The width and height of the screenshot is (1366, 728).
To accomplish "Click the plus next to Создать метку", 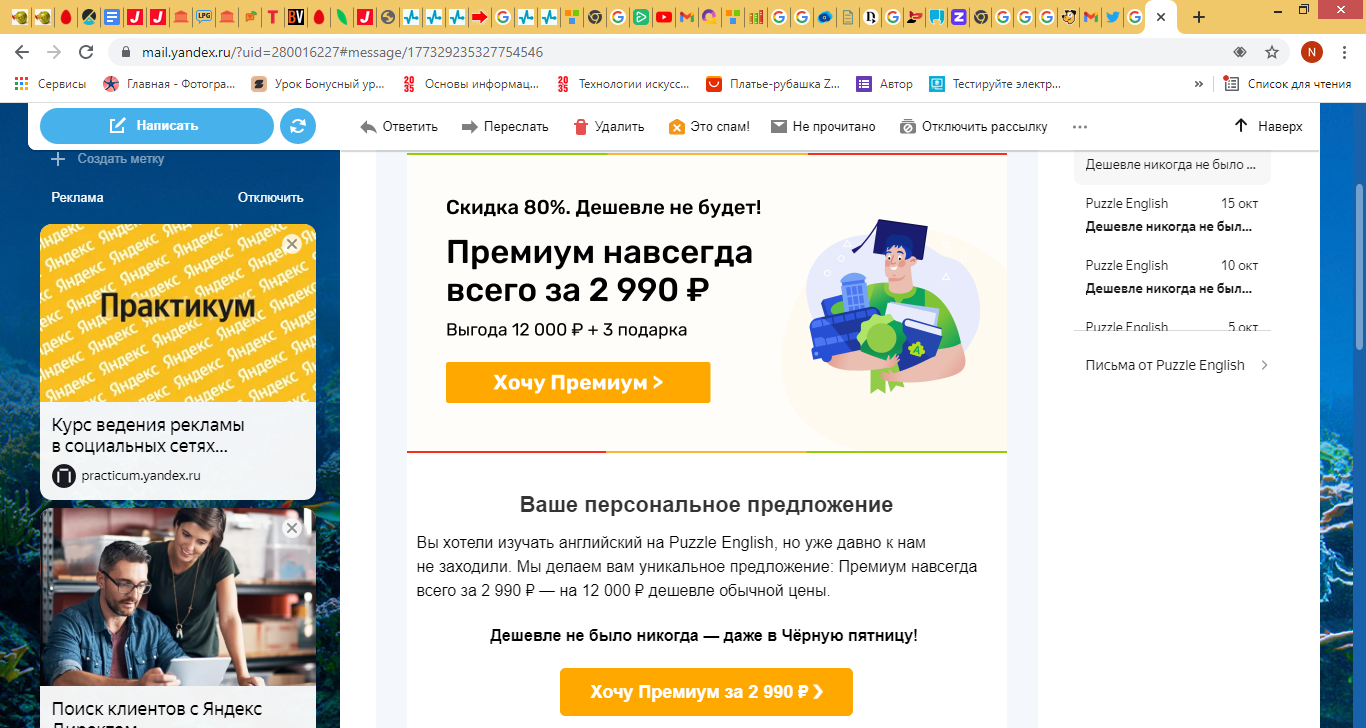I will 58,159.
